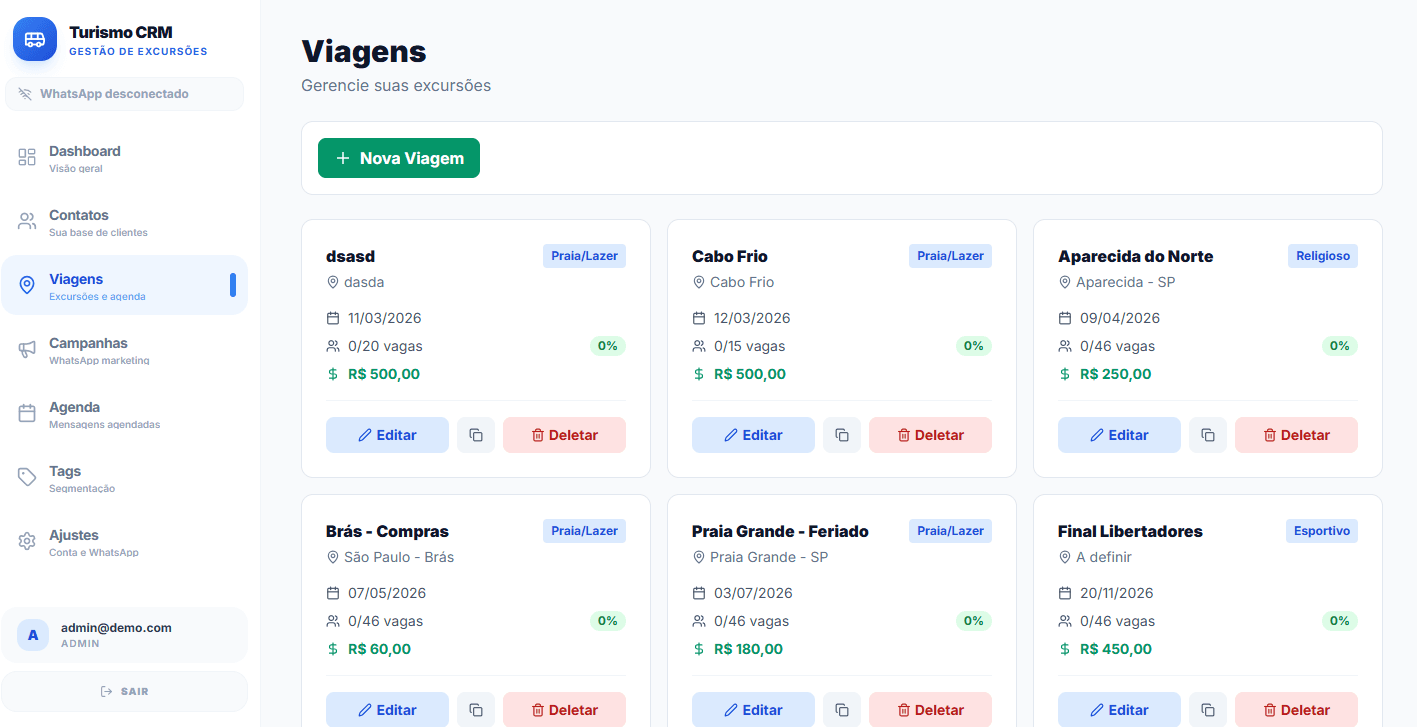Duplicate the Cabo Frio trip
The width and height of the screenshot is (1417, 727).
tap(841, 434)
